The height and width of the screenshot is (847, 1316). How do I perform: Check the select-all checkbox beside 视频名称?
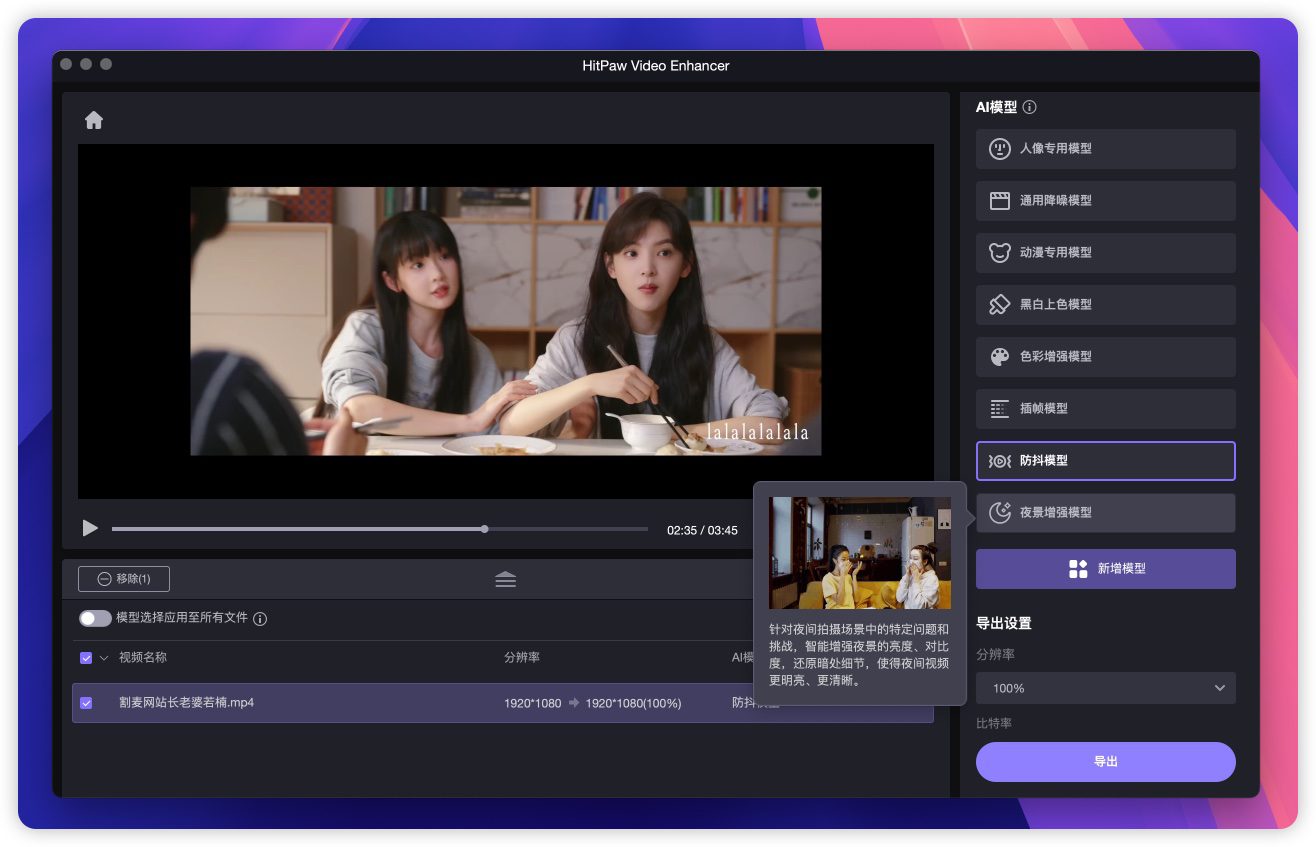click(x=86, y=658)
